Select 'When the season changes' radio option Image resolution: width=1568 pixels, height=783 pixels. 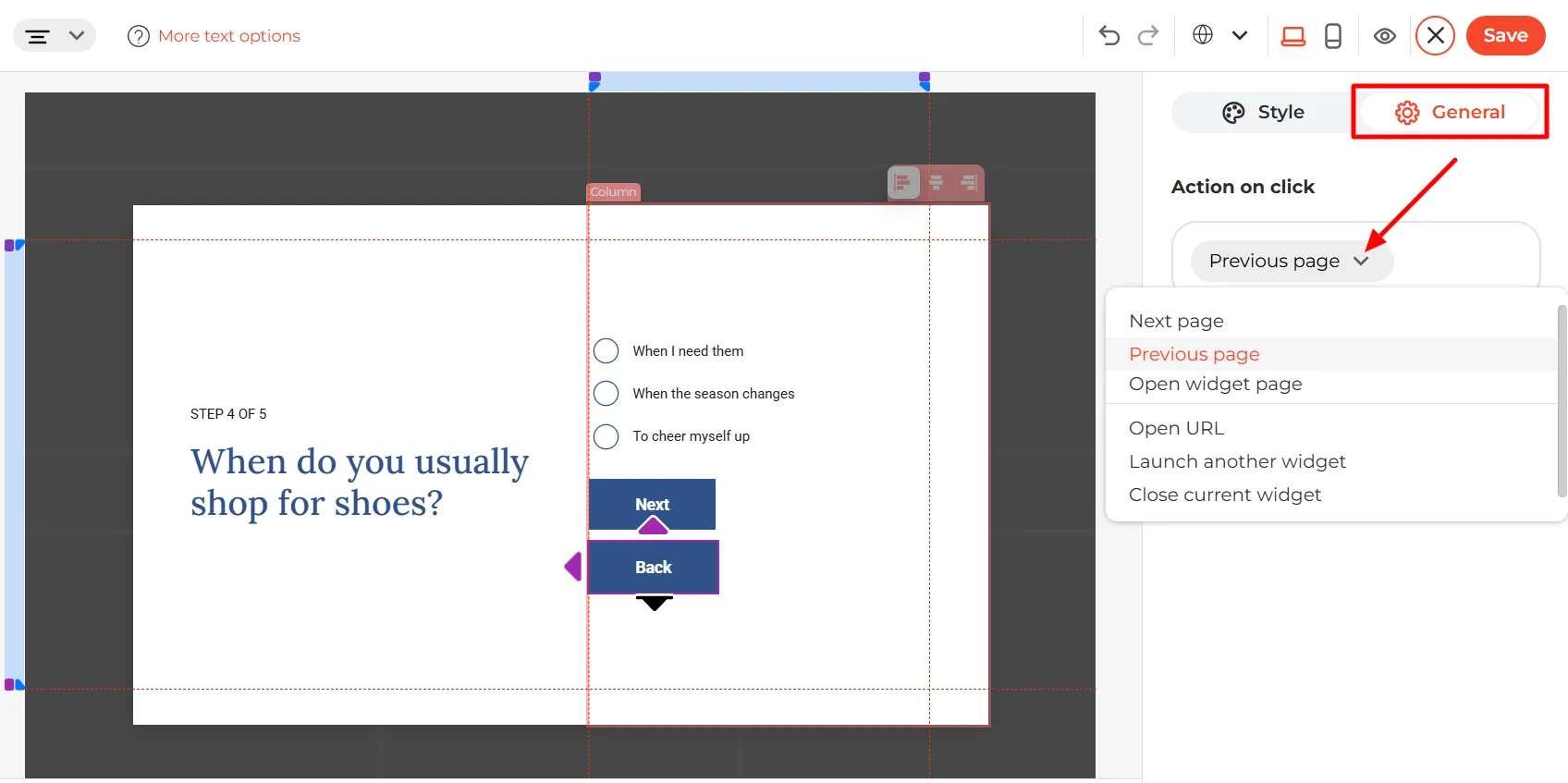606,394
